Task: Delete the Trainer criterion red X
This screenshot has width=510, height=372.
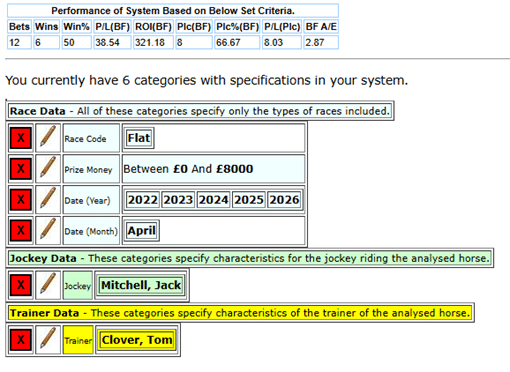Action: click(21, 340)
